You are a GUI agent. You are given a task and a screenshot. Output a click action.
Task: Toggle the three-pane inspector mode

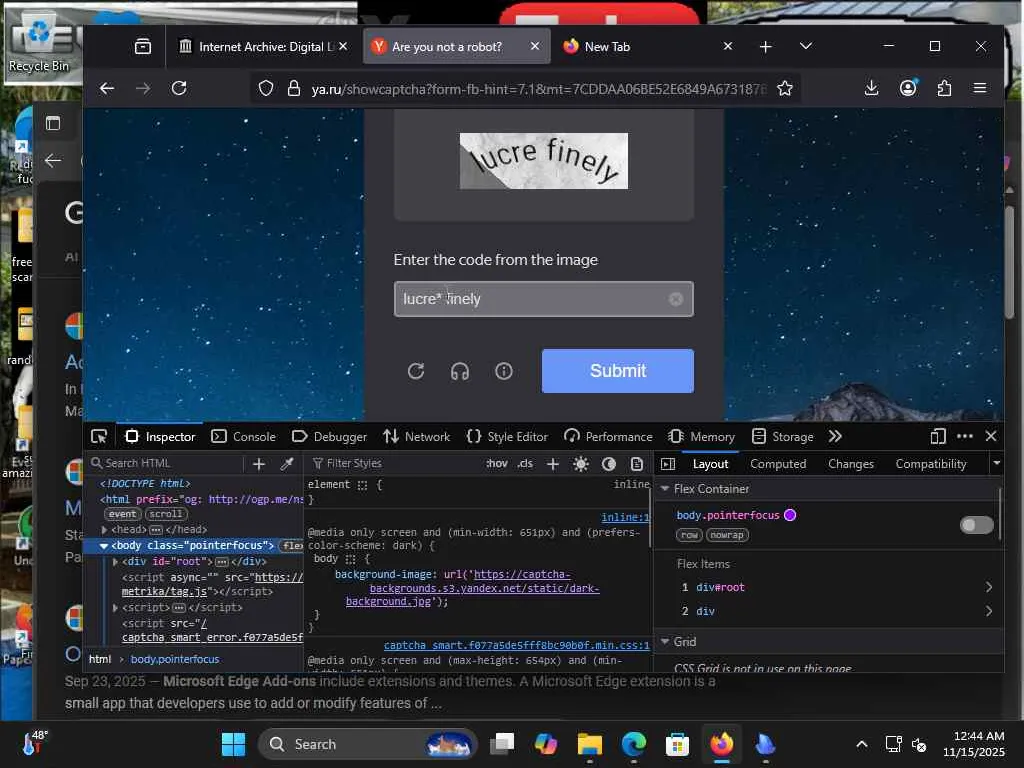(x=667, y=464)
